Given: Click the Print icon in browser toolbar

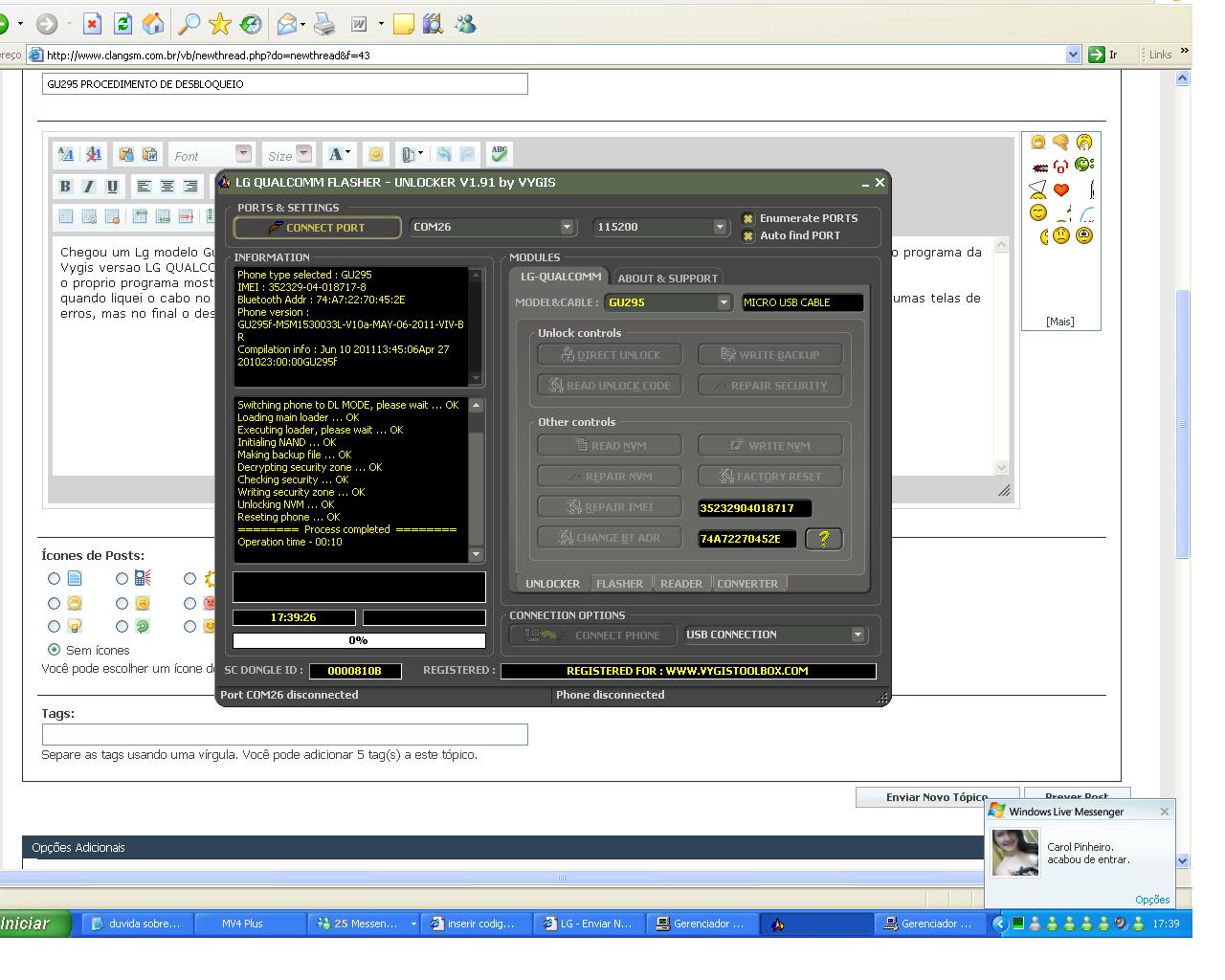Looking at the screenshot, I should coord(324,24).
